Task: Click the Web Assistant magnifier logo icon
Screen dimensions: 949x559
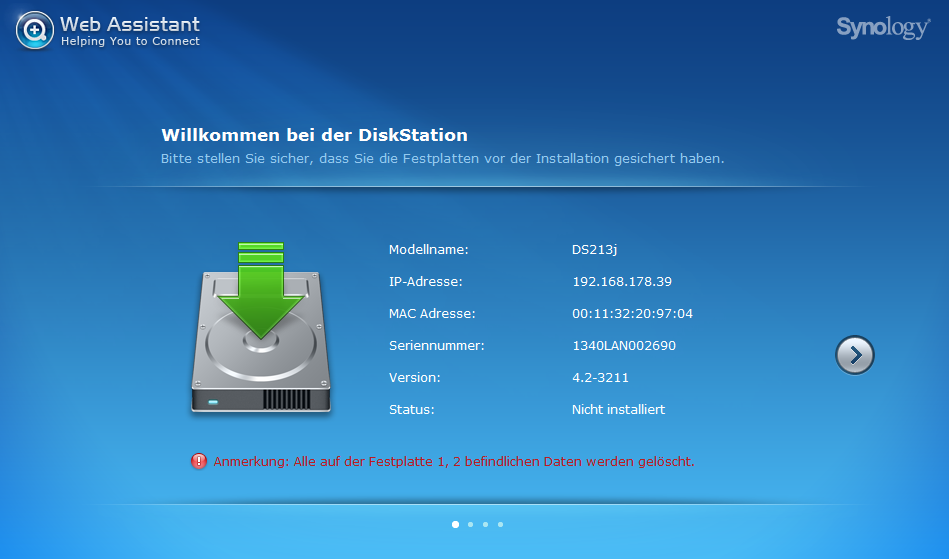Action: (34, 30)
